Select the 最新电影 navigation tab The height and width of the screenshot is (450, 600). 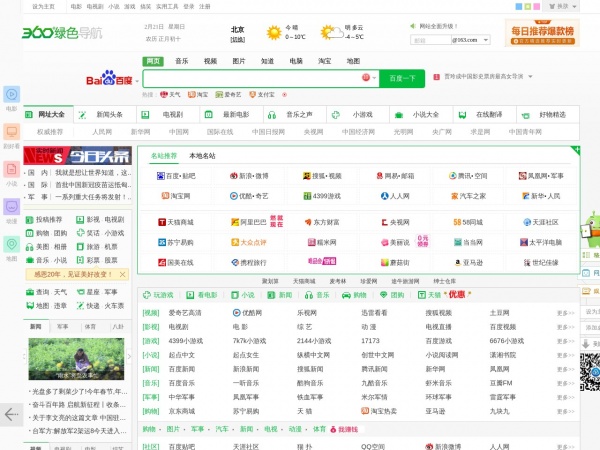pos(232,114)
